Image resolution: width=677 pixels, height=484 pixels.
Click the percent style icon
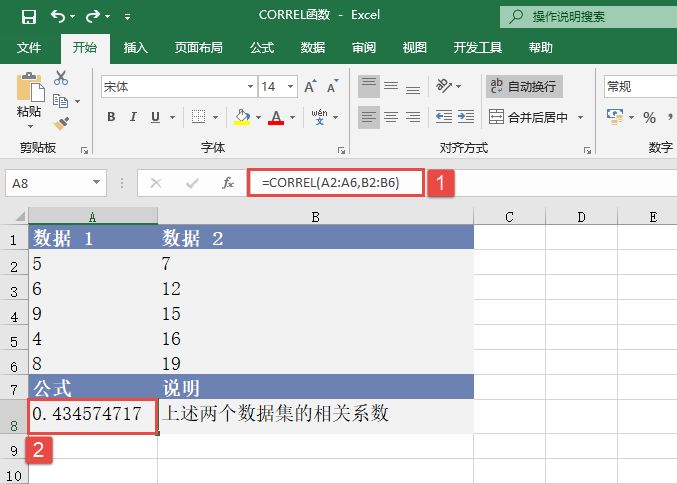pyautogui.click(x=649, y=118)
